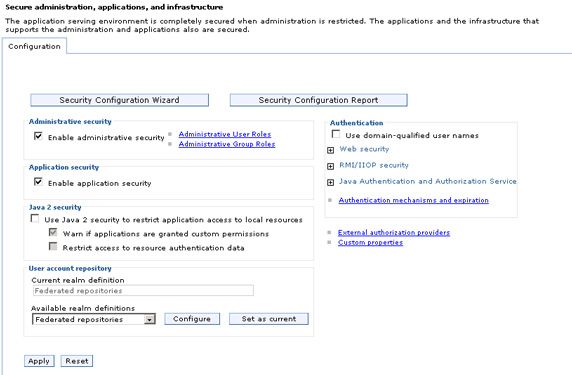Click the Set as current button

(x=269, y=319)
